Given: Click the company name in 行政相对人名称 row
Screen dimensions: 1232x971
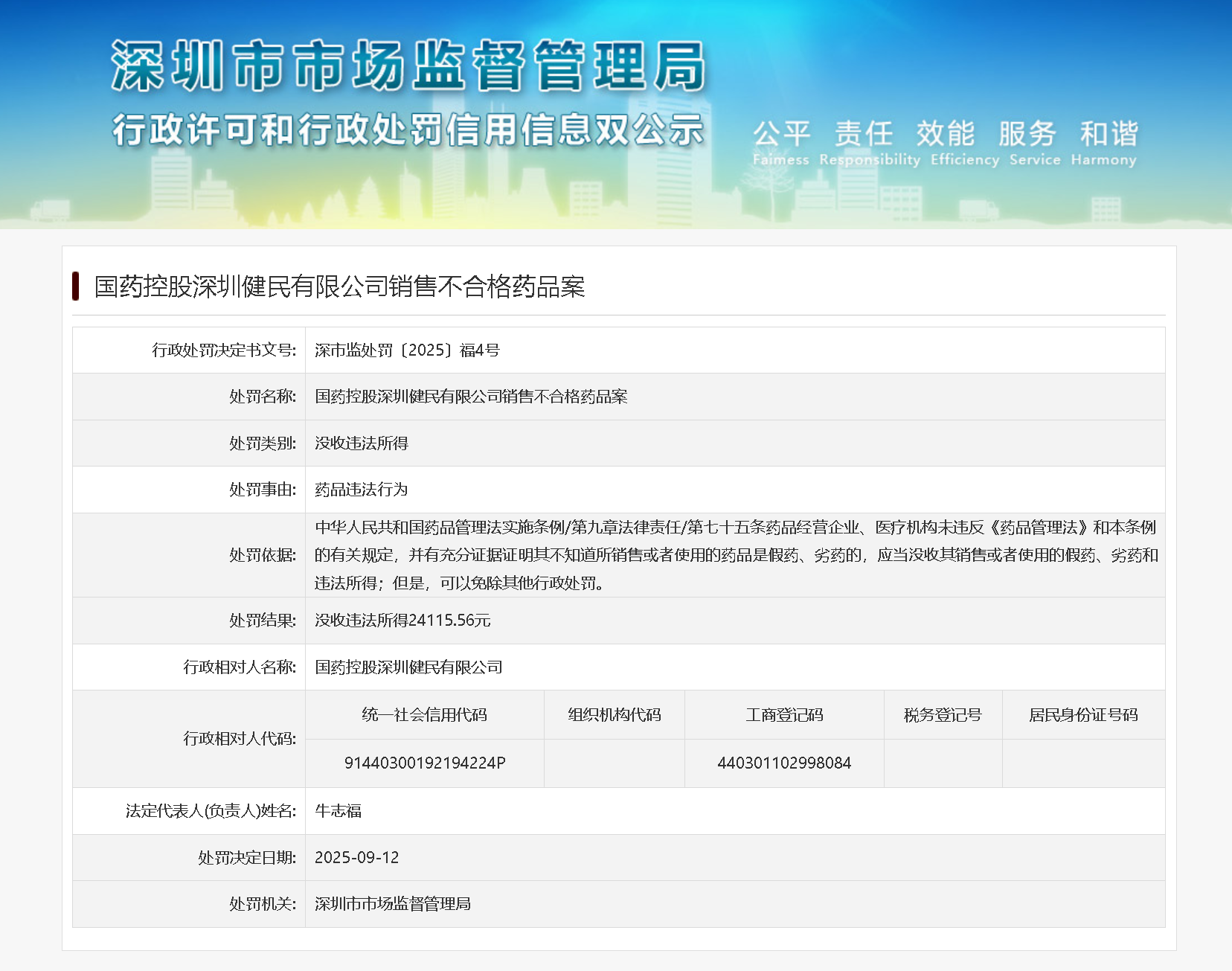Looking at the screenshot, I should click(408, 667).
